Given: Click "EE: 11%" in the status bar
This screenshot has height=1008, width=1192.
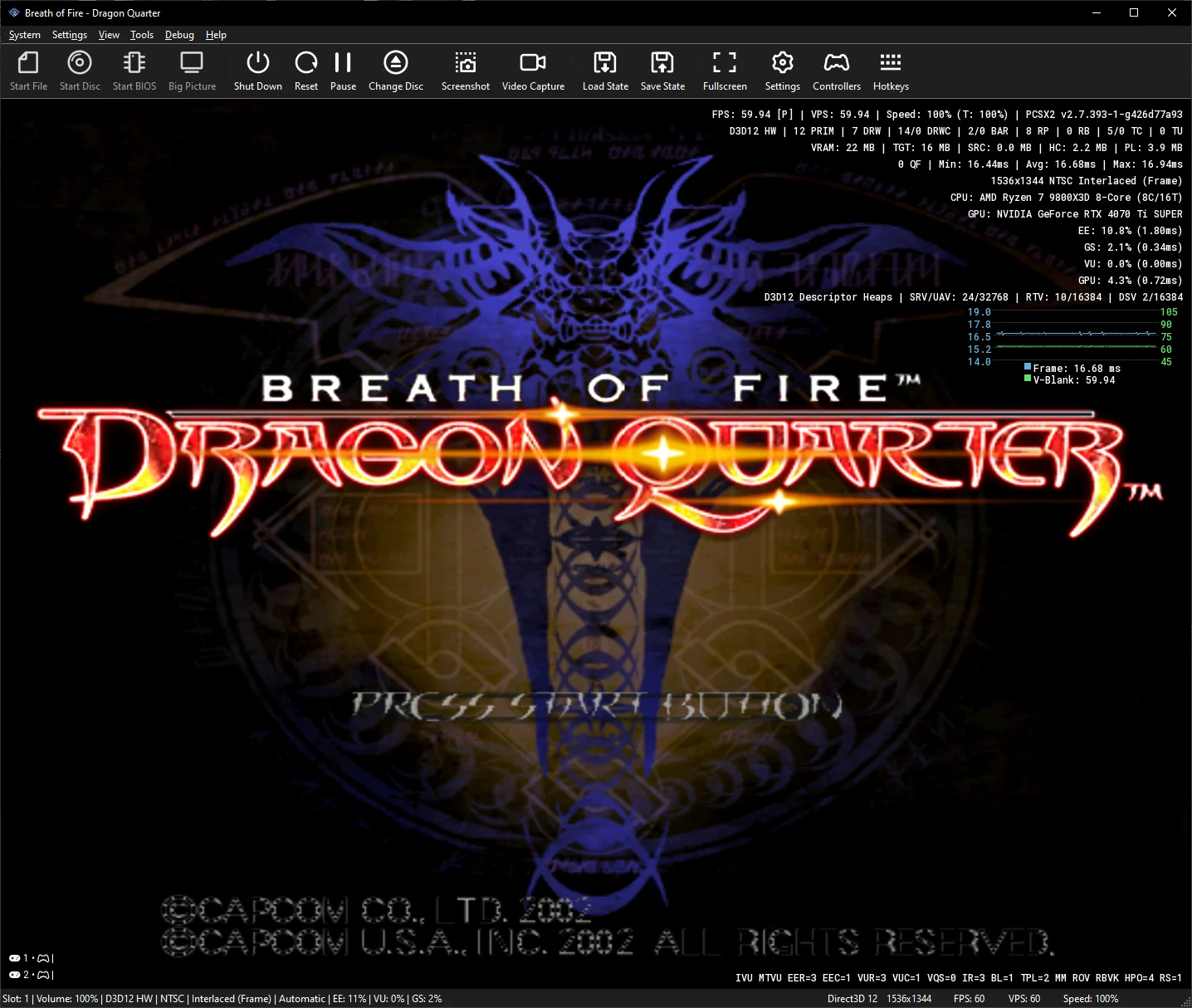Looking at the screenshot, I should (x=349, y=999).
